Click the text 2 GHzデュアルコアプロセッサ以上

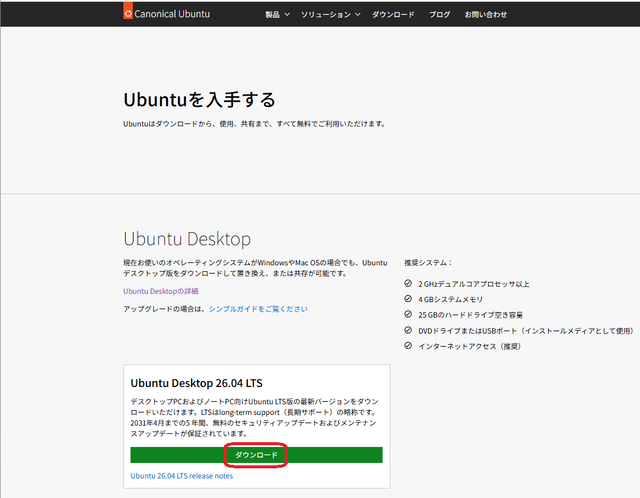pos(473,284)
